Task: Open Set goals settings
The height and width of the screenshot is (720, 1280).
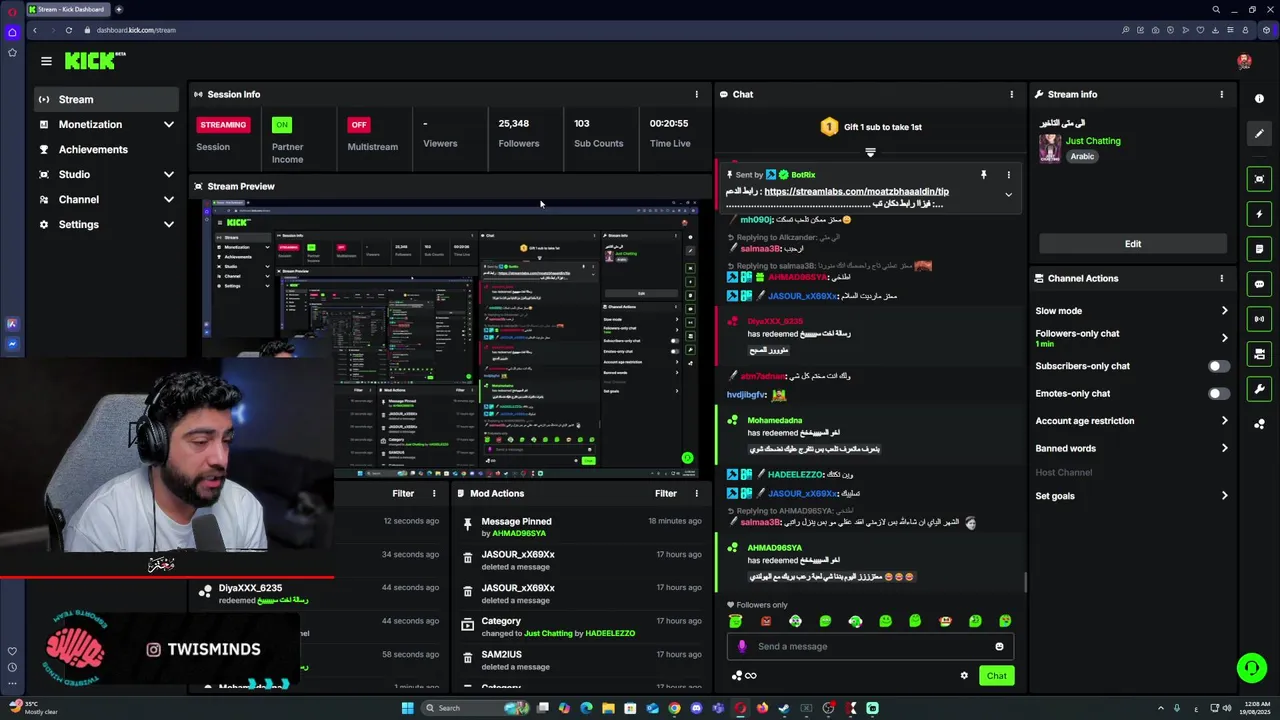Action: (1132, 496)
